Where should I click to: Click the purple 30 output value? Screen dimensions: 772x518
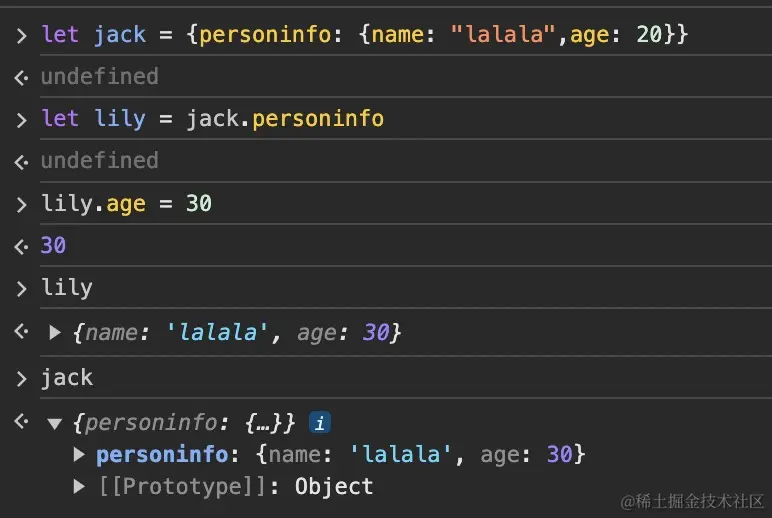pyautogui.click(x=53, y=245)
